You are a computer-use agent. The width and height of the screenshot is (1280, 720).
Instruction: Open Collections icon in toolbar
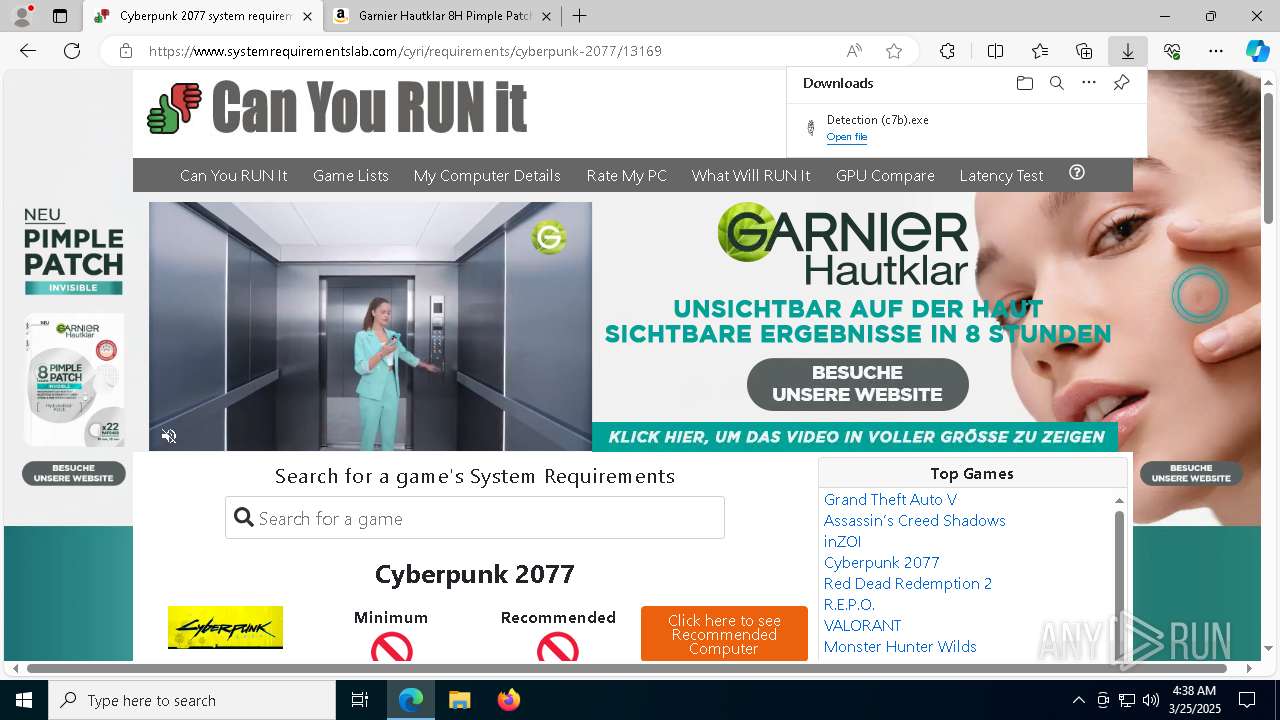pyautogui.click(x=1084, y=51)
